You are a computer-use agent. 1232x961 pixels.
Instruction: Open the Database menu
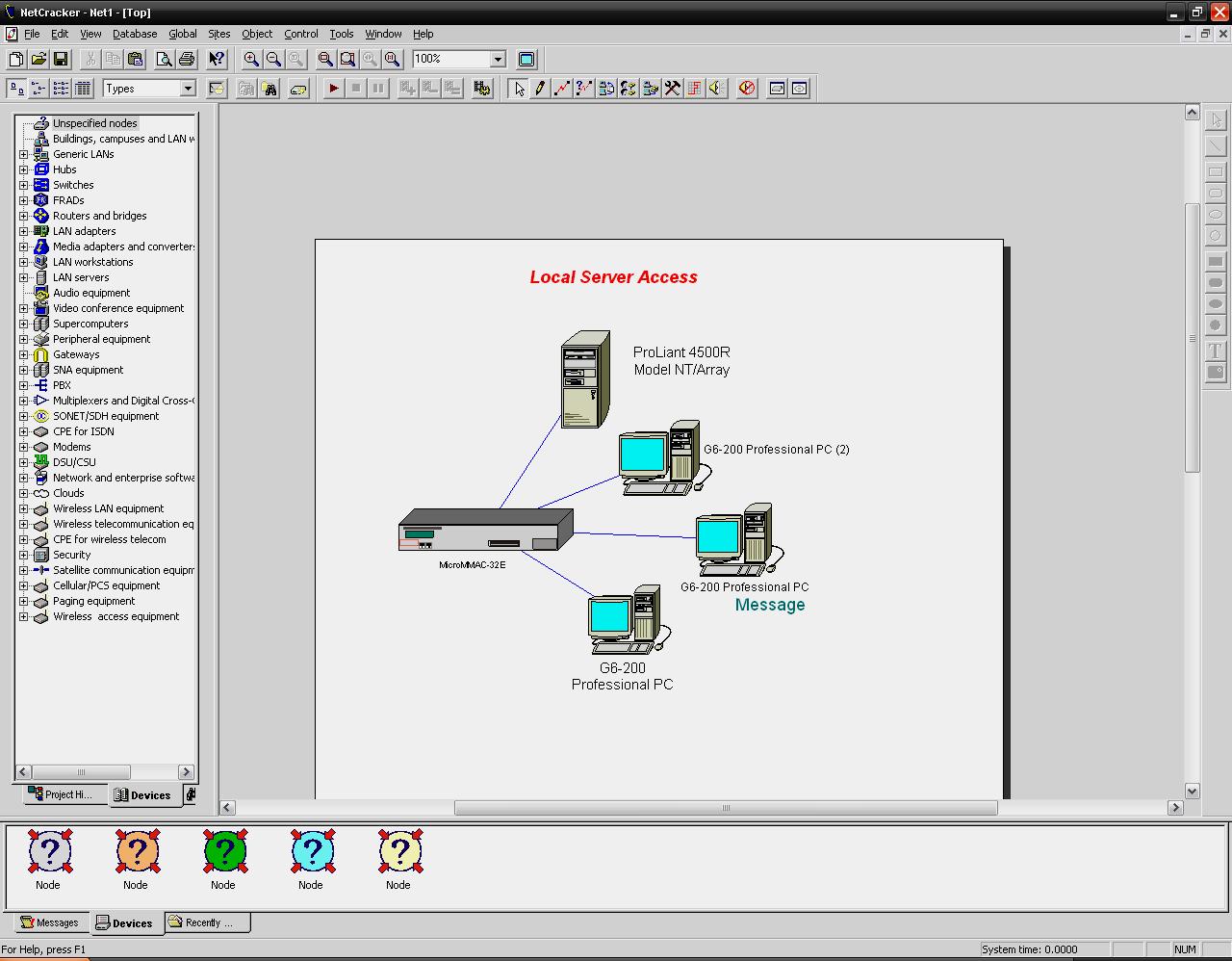point(135,34)
